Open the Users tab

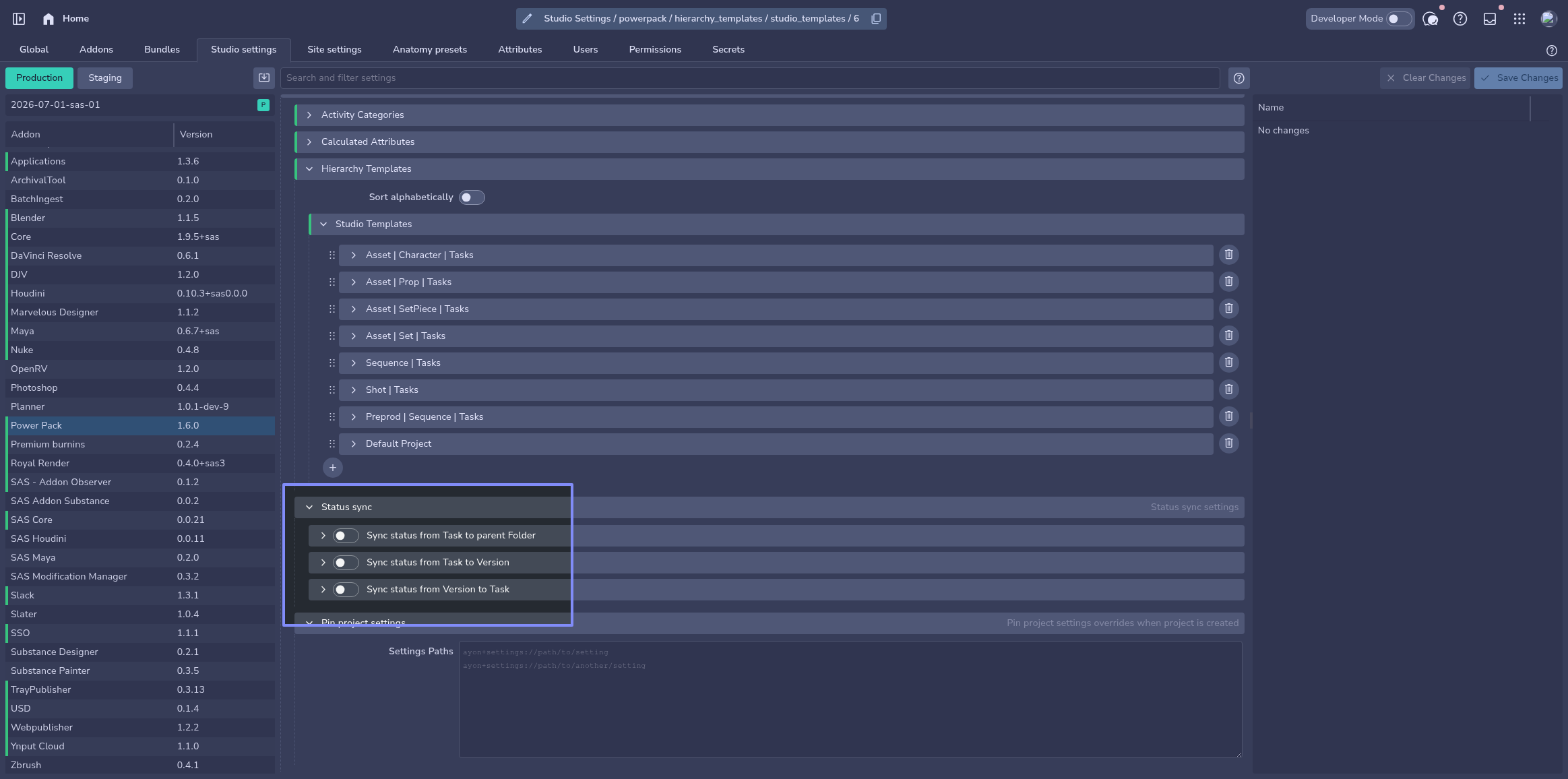tap(586, 50)
